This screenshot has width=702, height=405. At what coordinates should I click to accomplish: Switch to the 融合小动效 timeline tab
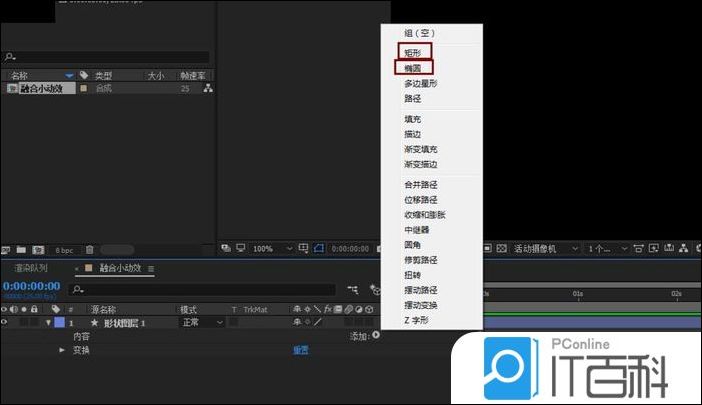120,268
